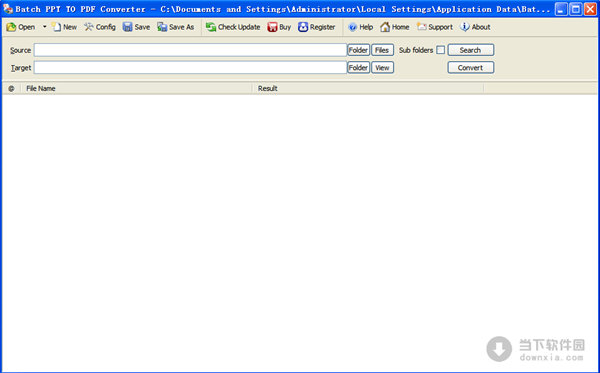Select source Files button
600x373 pixels.
[382, 50]
